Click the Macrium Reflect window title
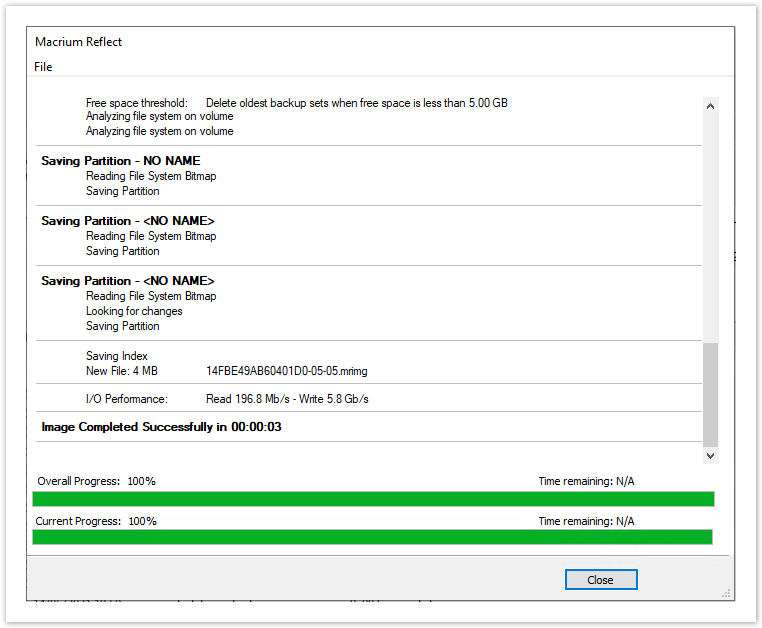 click(78, 42)
